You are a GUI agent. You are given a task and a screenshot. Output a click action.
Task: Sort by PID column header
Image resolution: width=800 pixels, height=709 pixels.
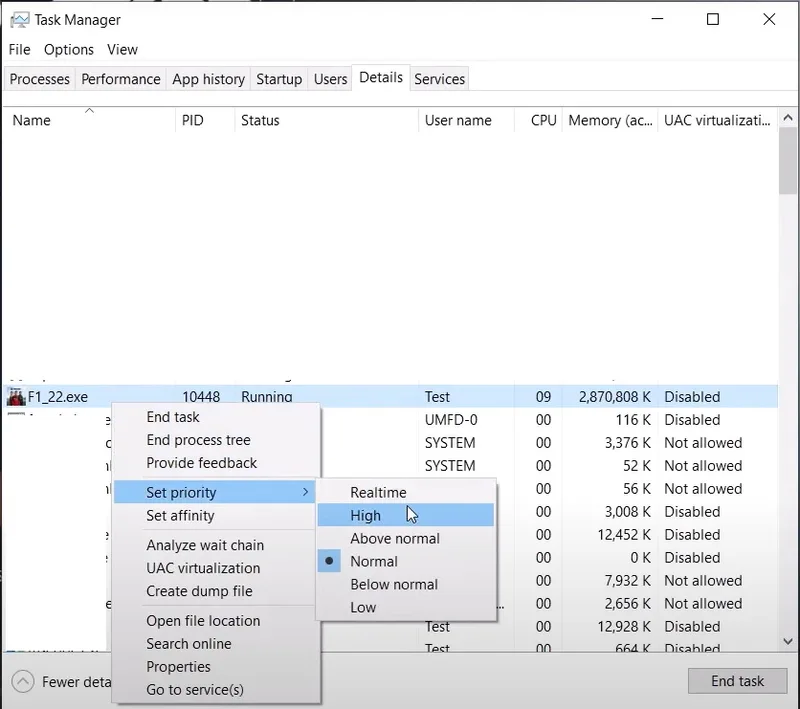[x=205, y=120]
